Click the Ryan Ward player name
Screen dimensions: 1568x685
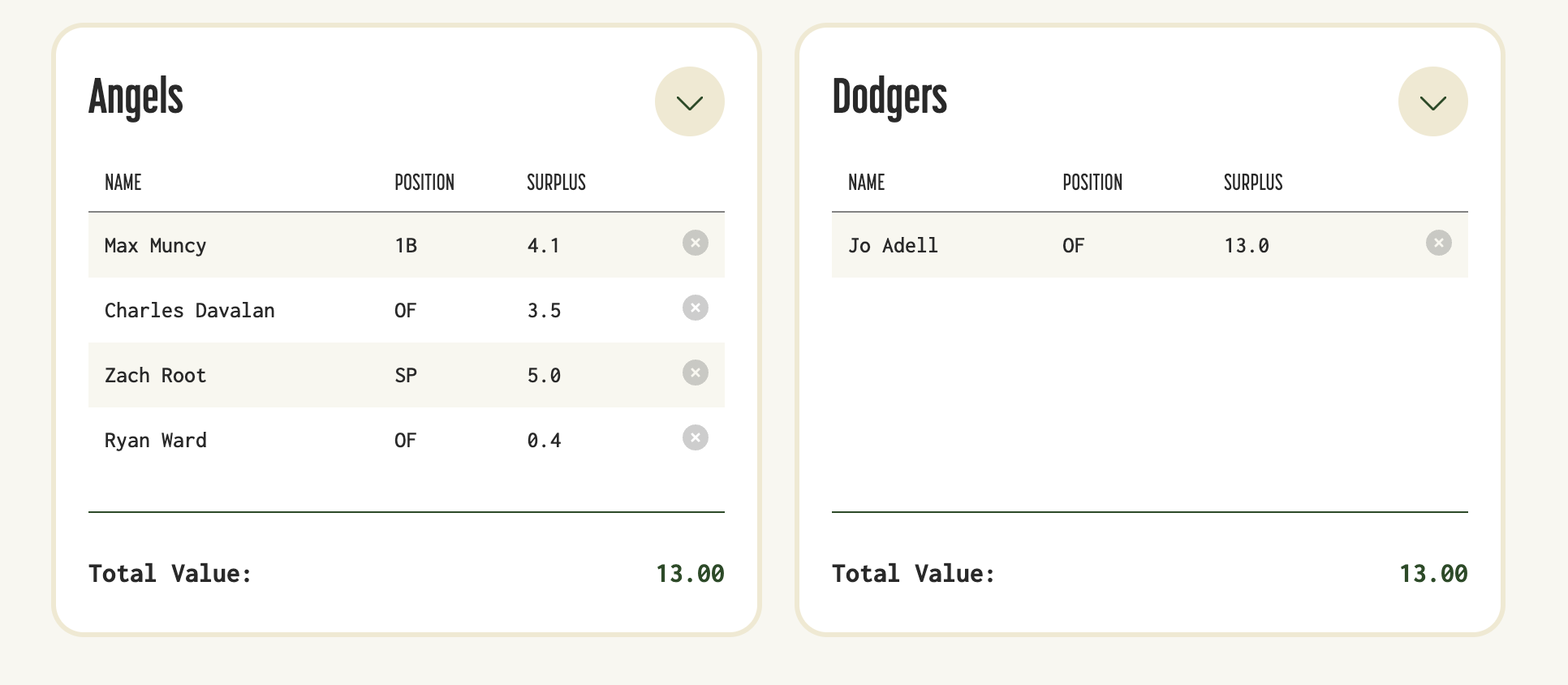point(155,440)
